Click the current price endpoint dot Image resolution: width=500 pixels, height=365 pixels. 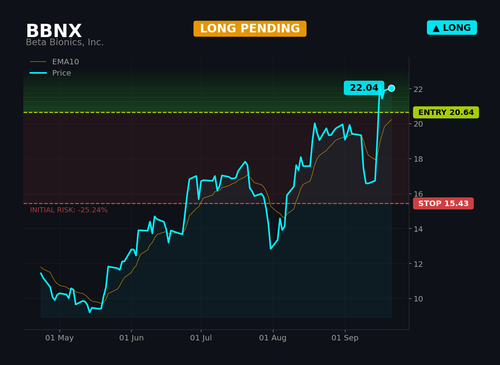coord(392,88)
